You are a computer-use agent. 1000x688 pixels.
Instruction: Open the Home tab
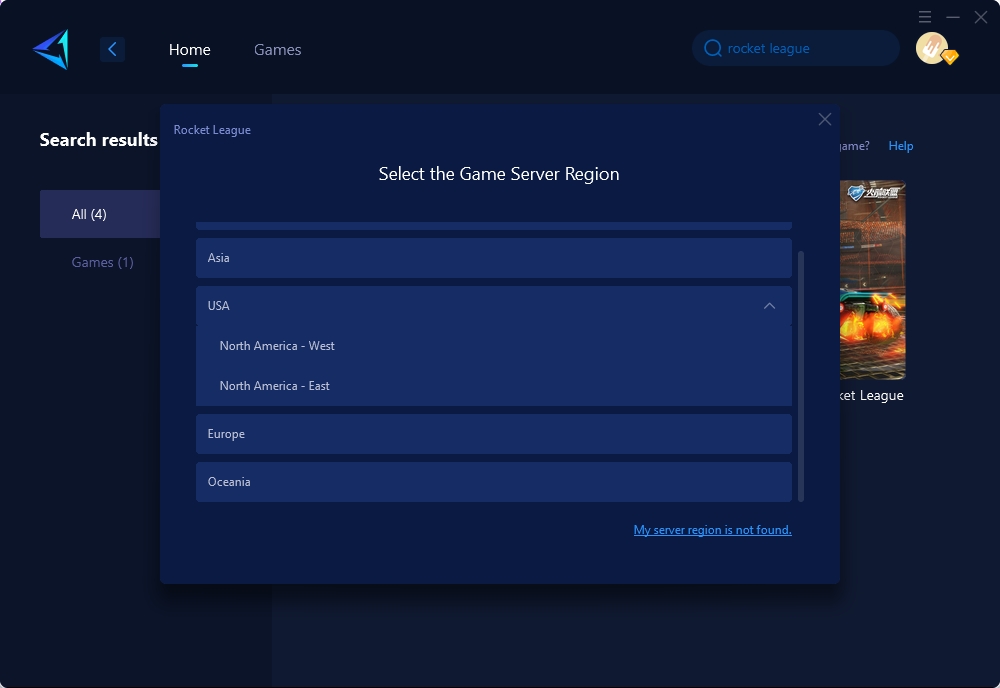pyautogui.click(x=189, y=49)
